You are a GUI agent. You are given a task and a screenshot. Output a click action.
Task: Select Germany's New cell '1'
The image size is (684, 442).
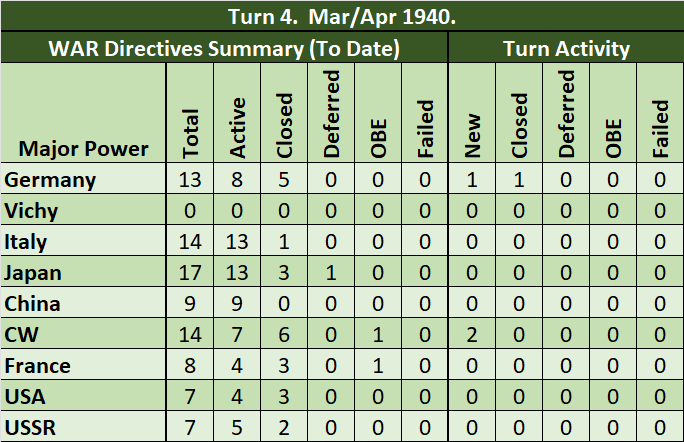(472, 180)
